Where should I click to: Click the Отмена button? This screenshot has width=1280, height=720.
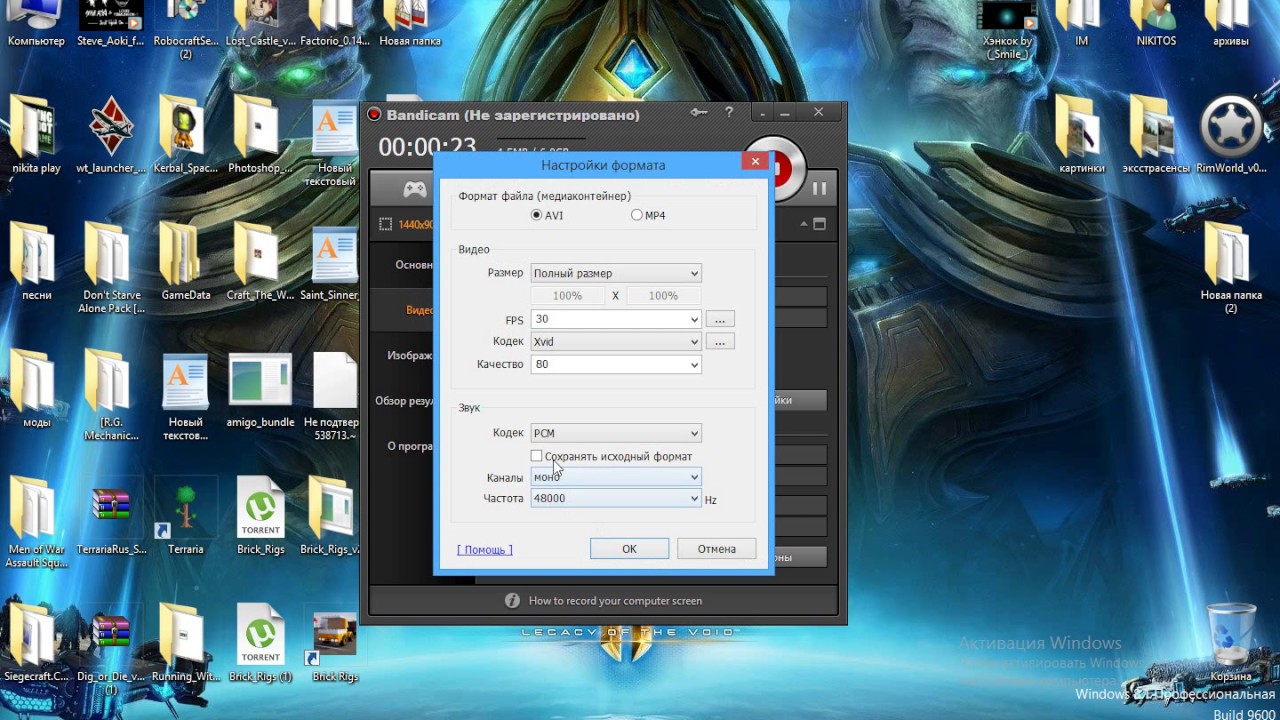[716, 549]
